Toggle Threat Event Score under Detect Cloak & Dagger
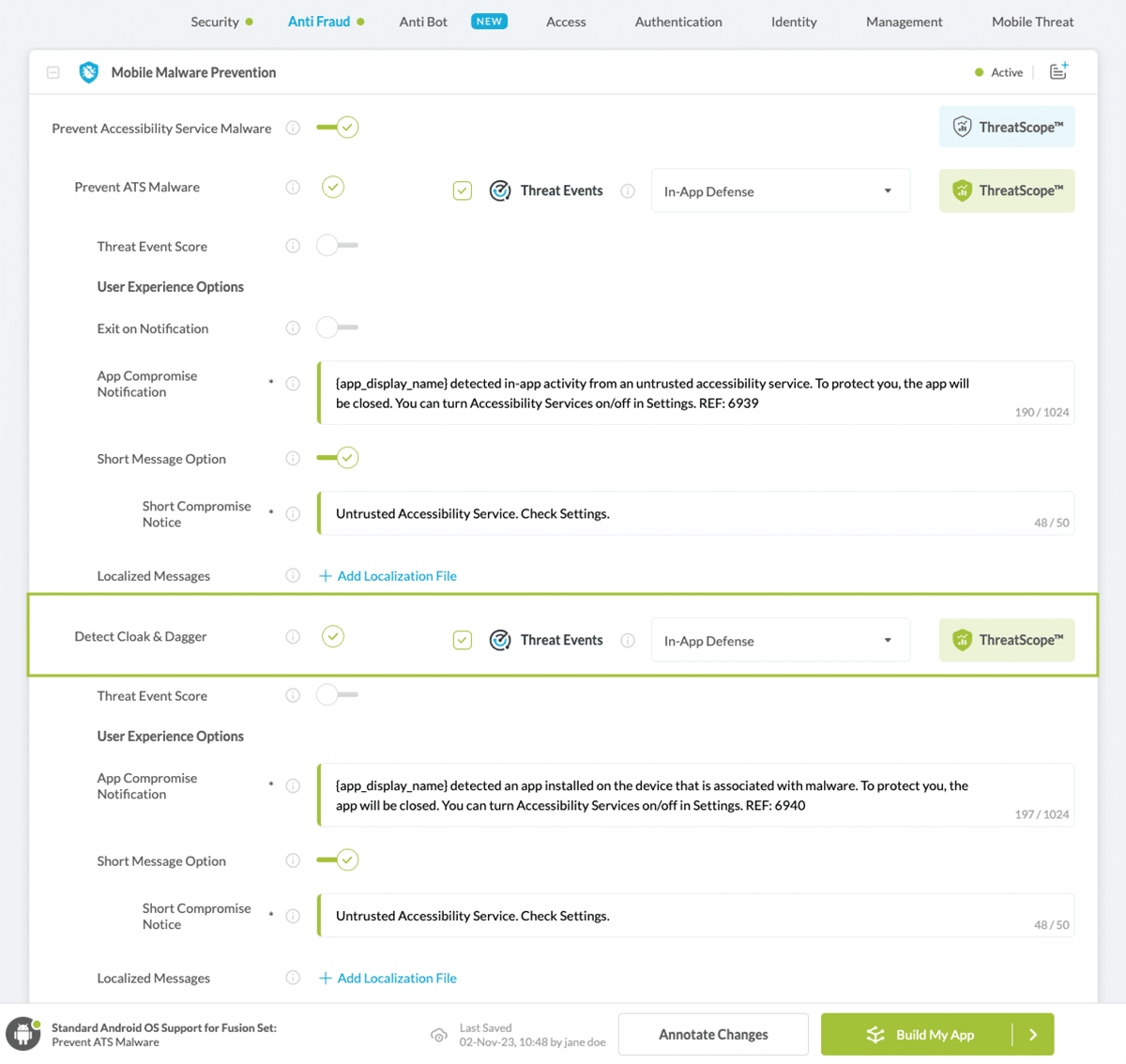The height and width of the screenshot is (1064, 1126). (x=337, y=695)
